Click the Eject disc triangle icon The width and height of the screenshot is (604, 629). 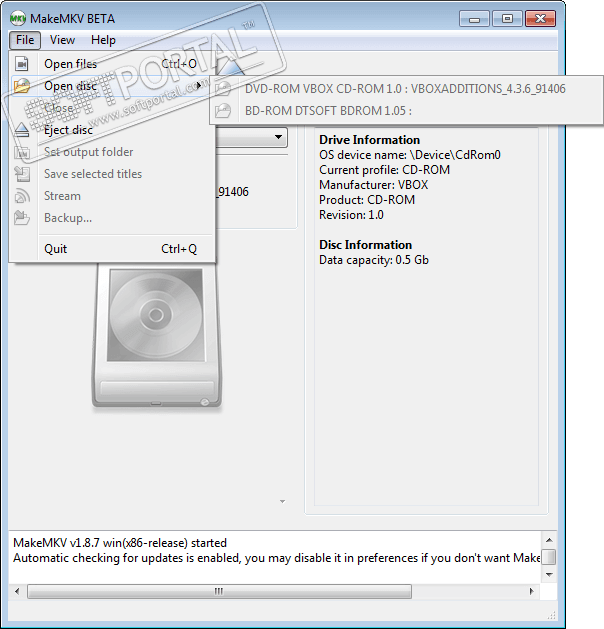click(x=22, y=130)
